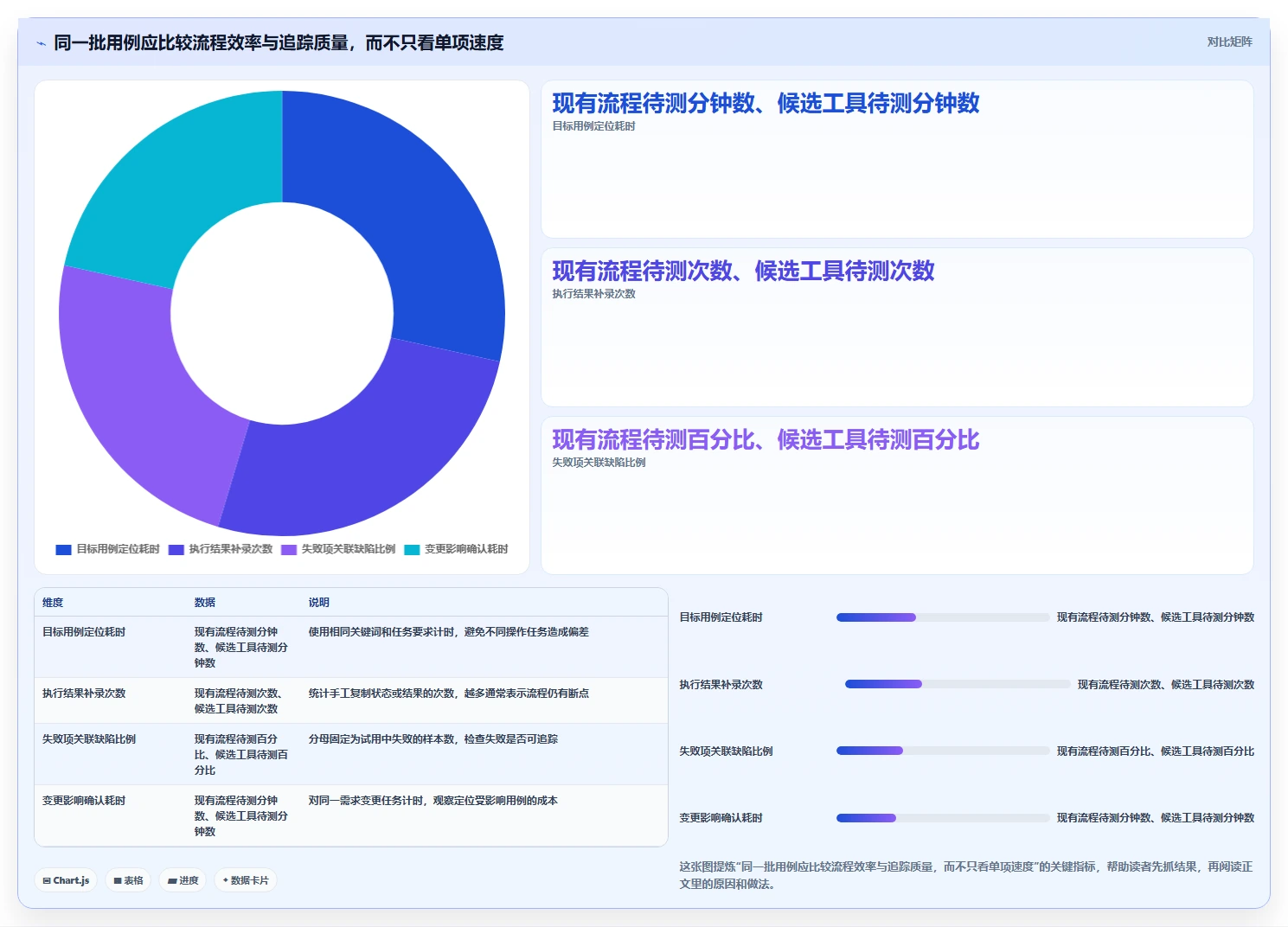Click the progress label 执行结果补录次数
This screenshot has width=1288, height=927.
pyautogui.click(x=721, y=685)
